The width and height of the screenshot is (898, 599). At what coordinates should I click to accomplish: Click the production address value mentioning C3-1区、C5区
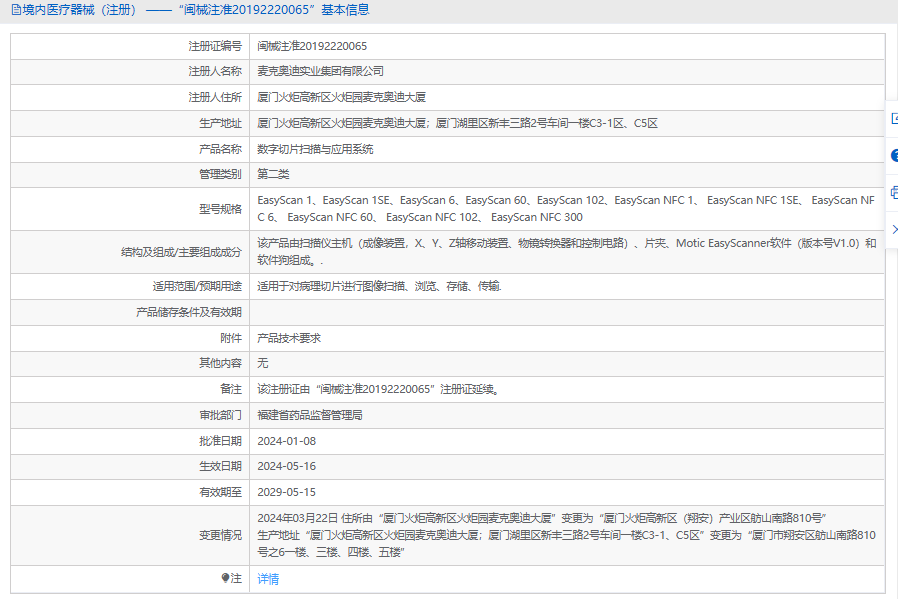pyautogui.click(x=457, y=123)
